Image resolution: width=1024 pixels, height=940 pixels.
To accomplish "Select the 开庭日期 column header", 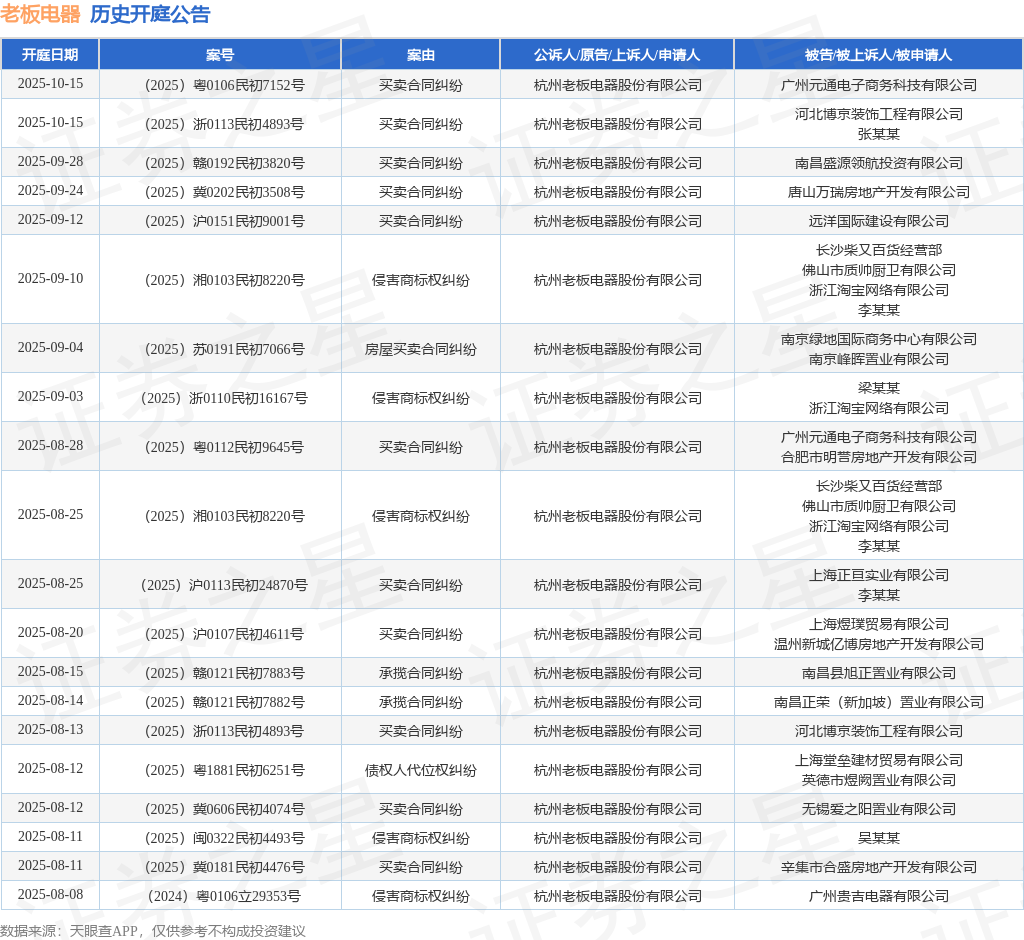I will (50, 55).
